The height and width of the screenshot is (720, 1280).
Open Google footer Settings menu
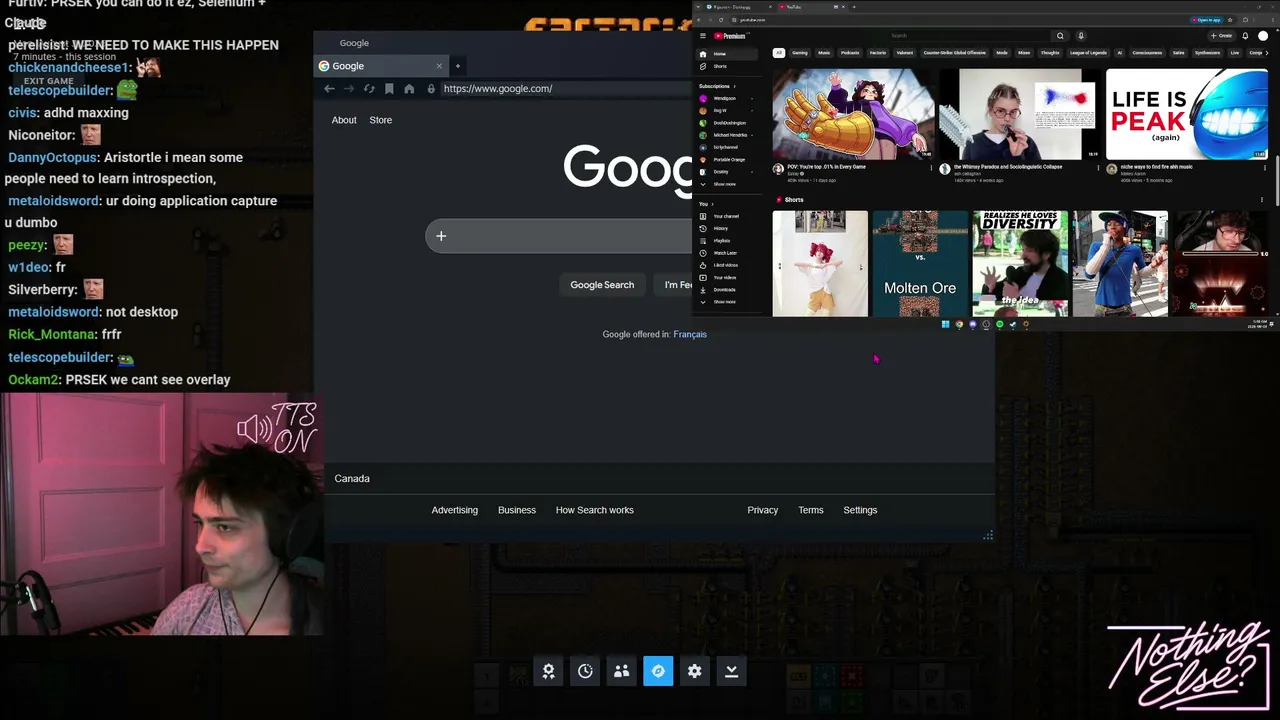coord(860,510)
